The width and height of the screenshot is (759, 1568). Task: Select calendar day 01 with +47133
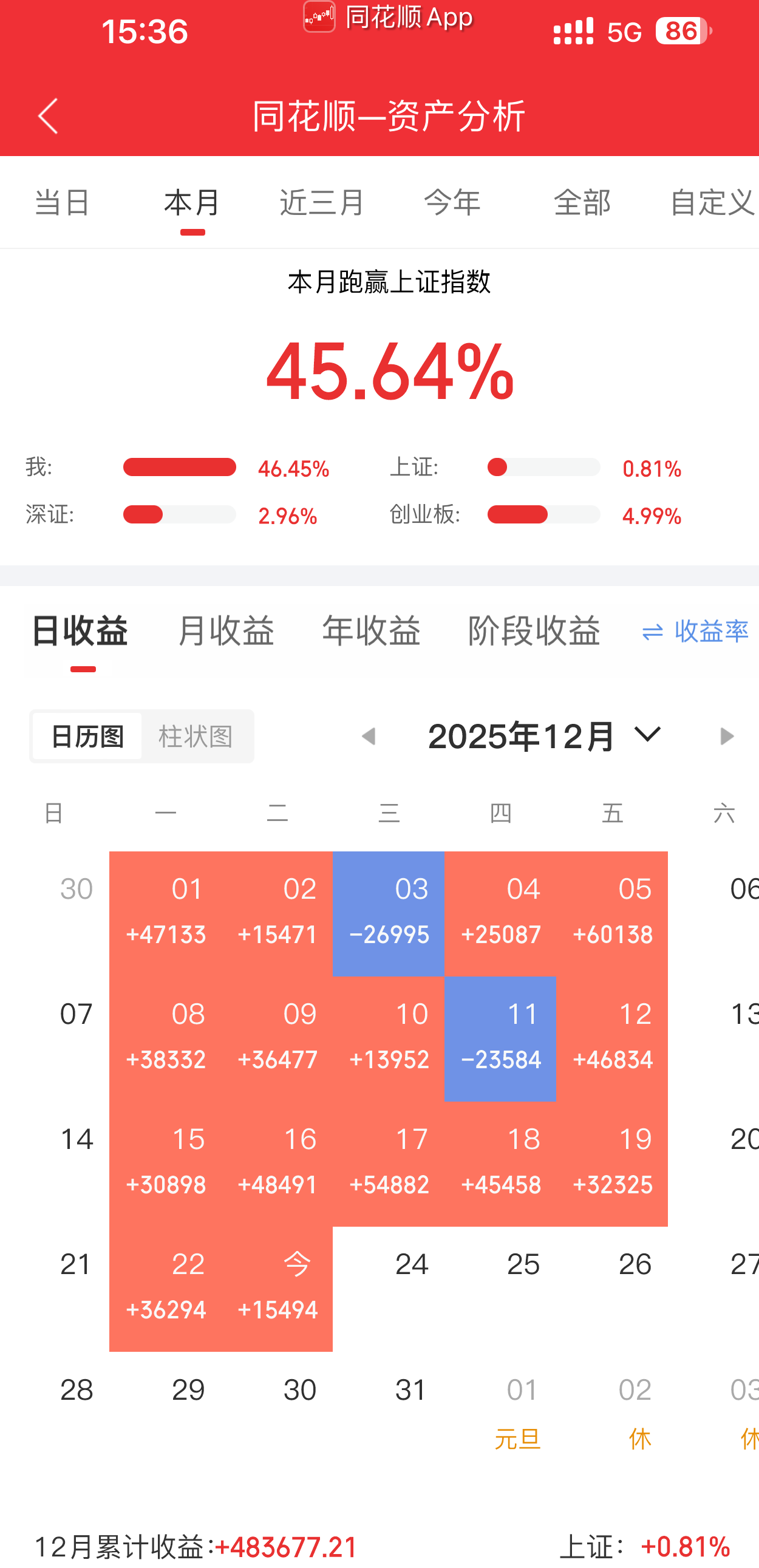(x=166, y=913)
